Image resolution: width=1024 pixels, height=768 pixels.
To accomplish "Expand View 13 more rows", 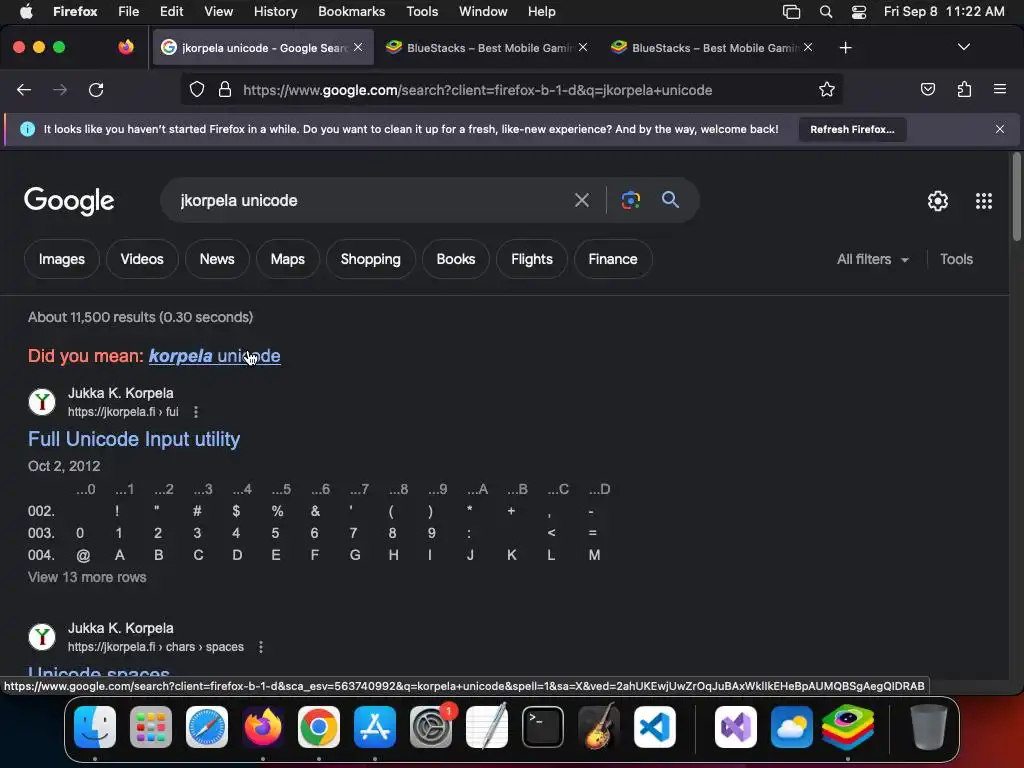I will click(87, 577).
